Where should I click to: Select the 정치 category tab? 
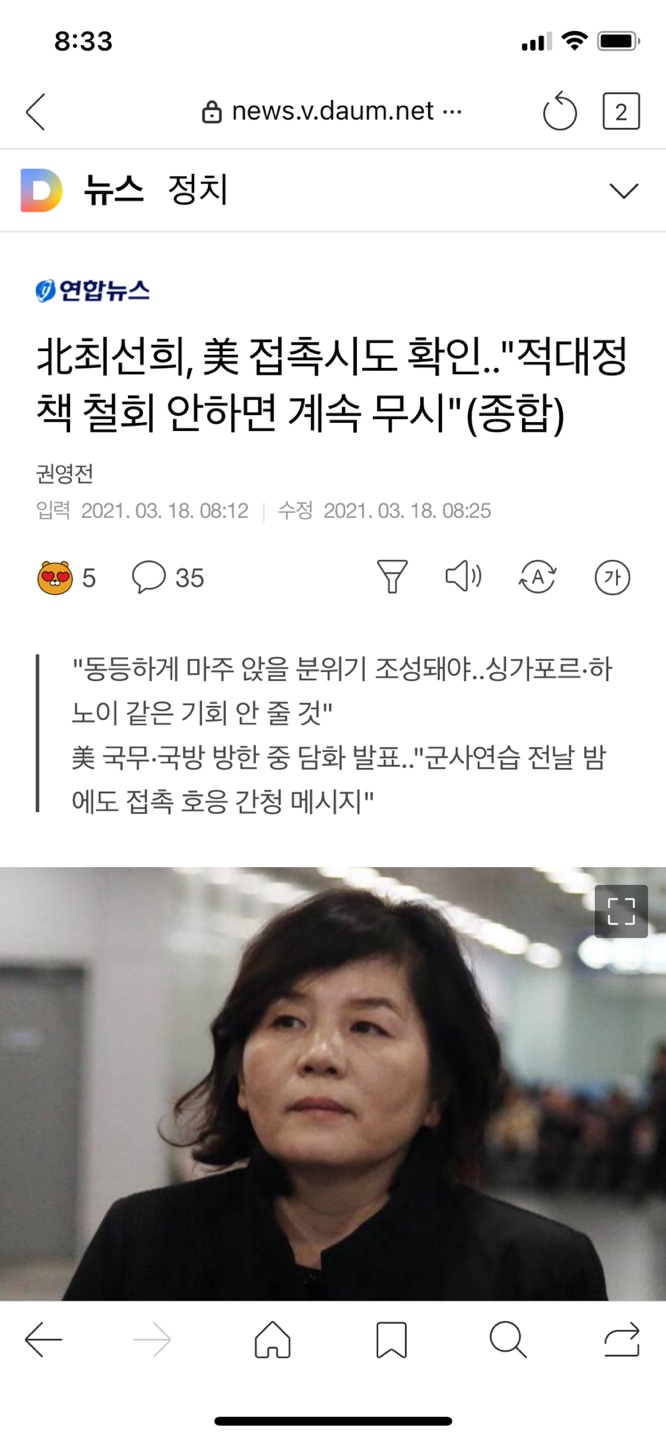[199, 190]
